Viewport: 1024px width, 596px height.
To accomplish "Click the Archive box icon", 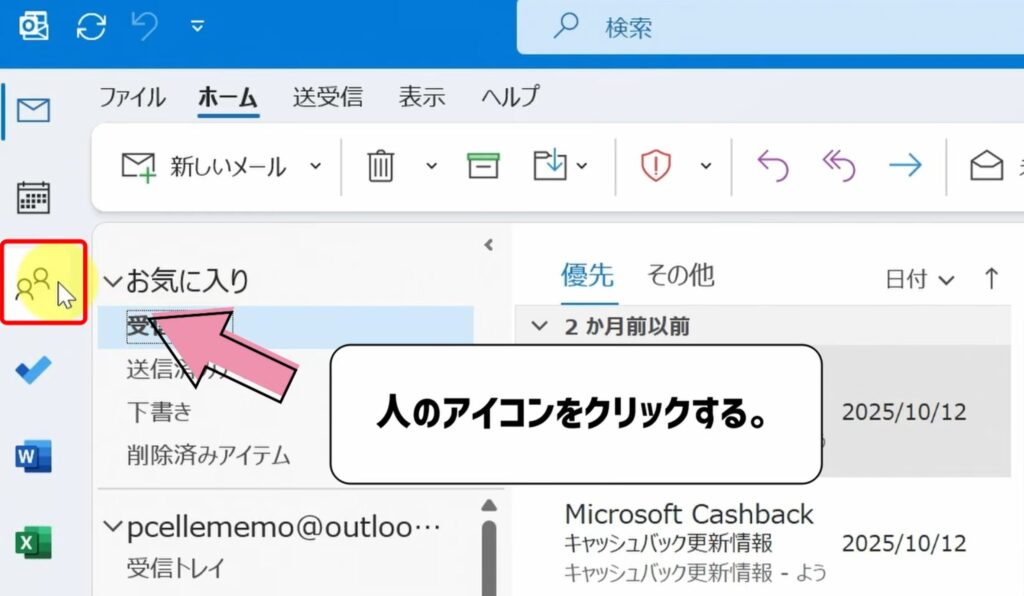I will (483, 166).
